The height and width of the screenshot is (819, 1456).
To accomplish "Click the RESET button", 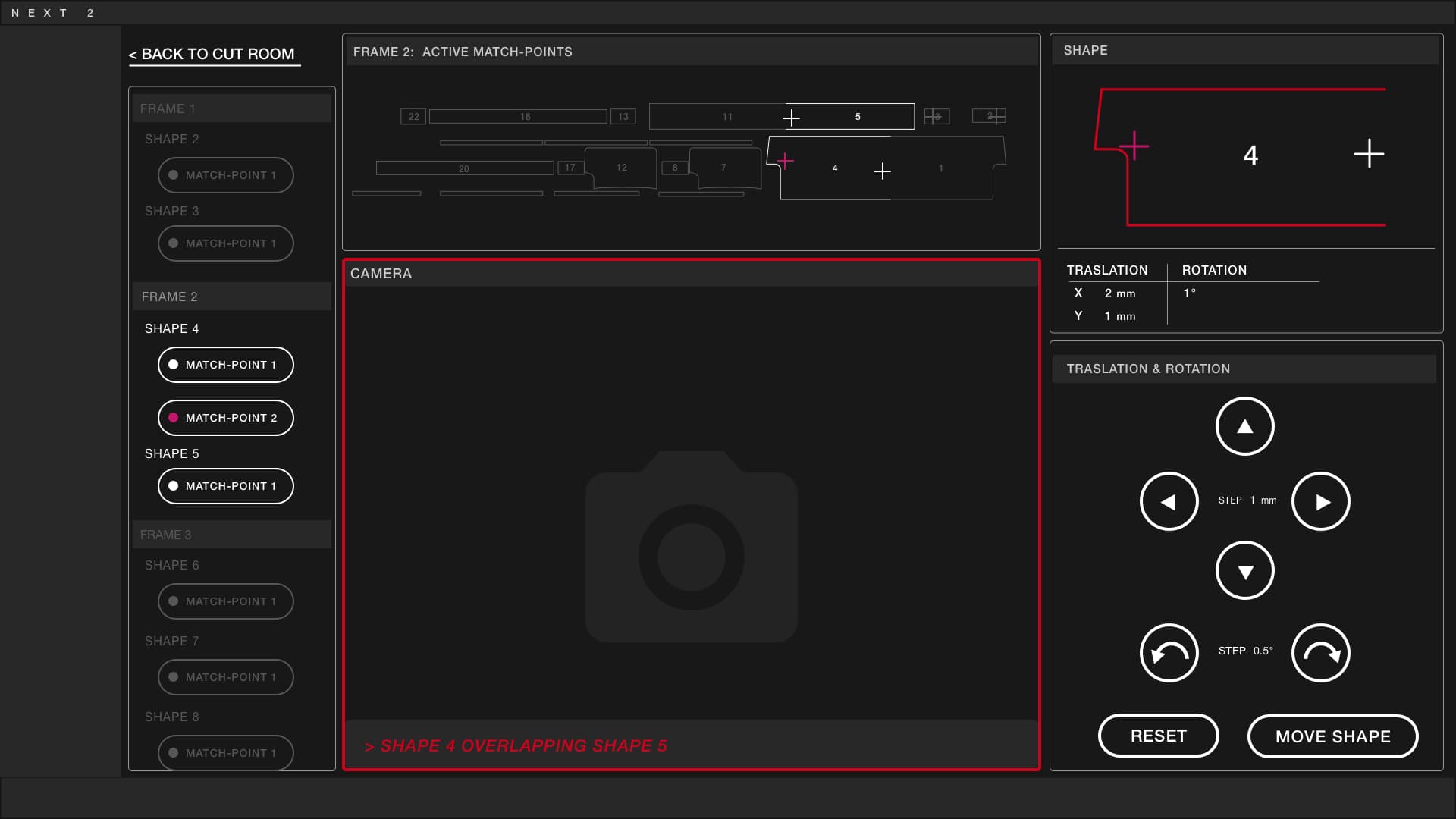I will click(x=1159, y=736).
